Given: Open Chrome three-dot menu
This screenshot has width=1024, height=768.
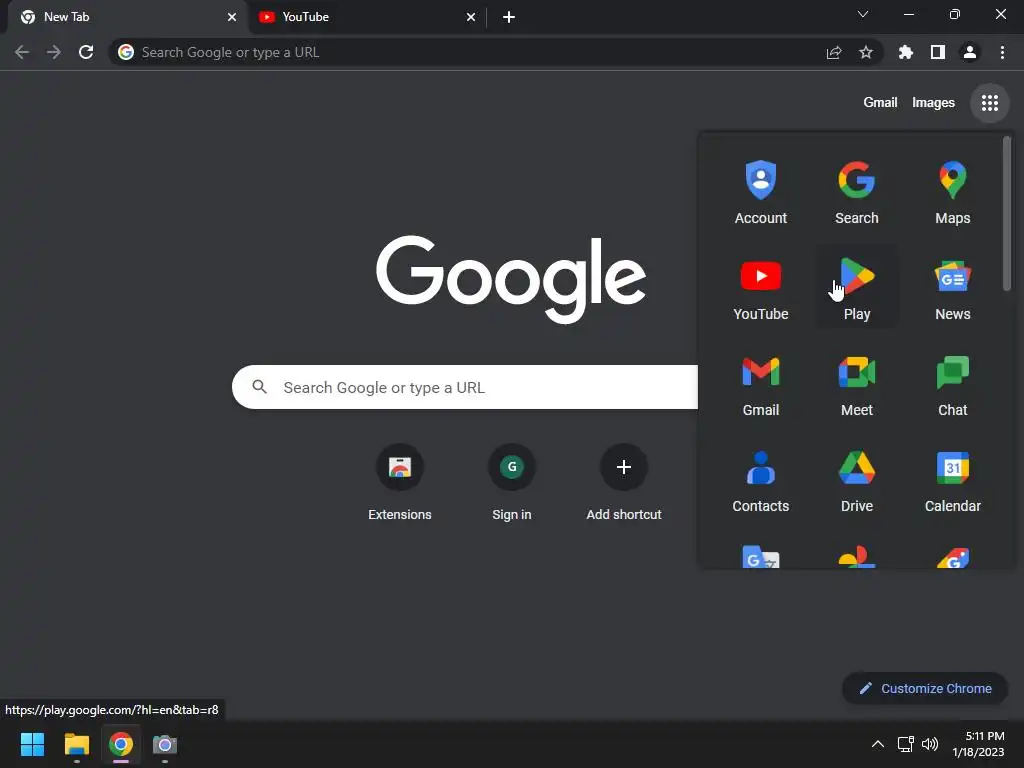Looking at the screenshot, I should point(1002,52).
